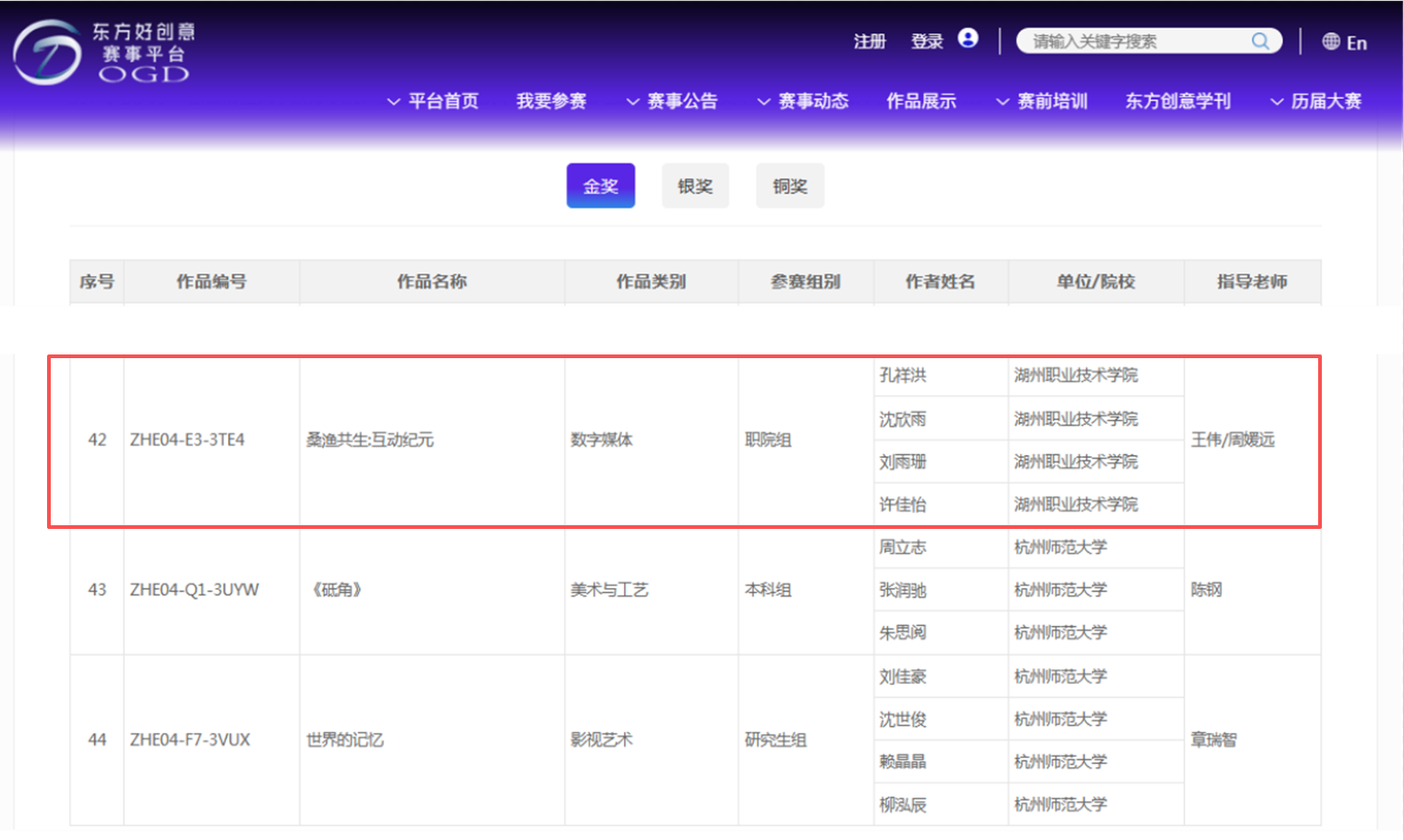Screen dimensions: 1404x840
Task: Click author name 沈世俊
Action: tap(903, 718)
